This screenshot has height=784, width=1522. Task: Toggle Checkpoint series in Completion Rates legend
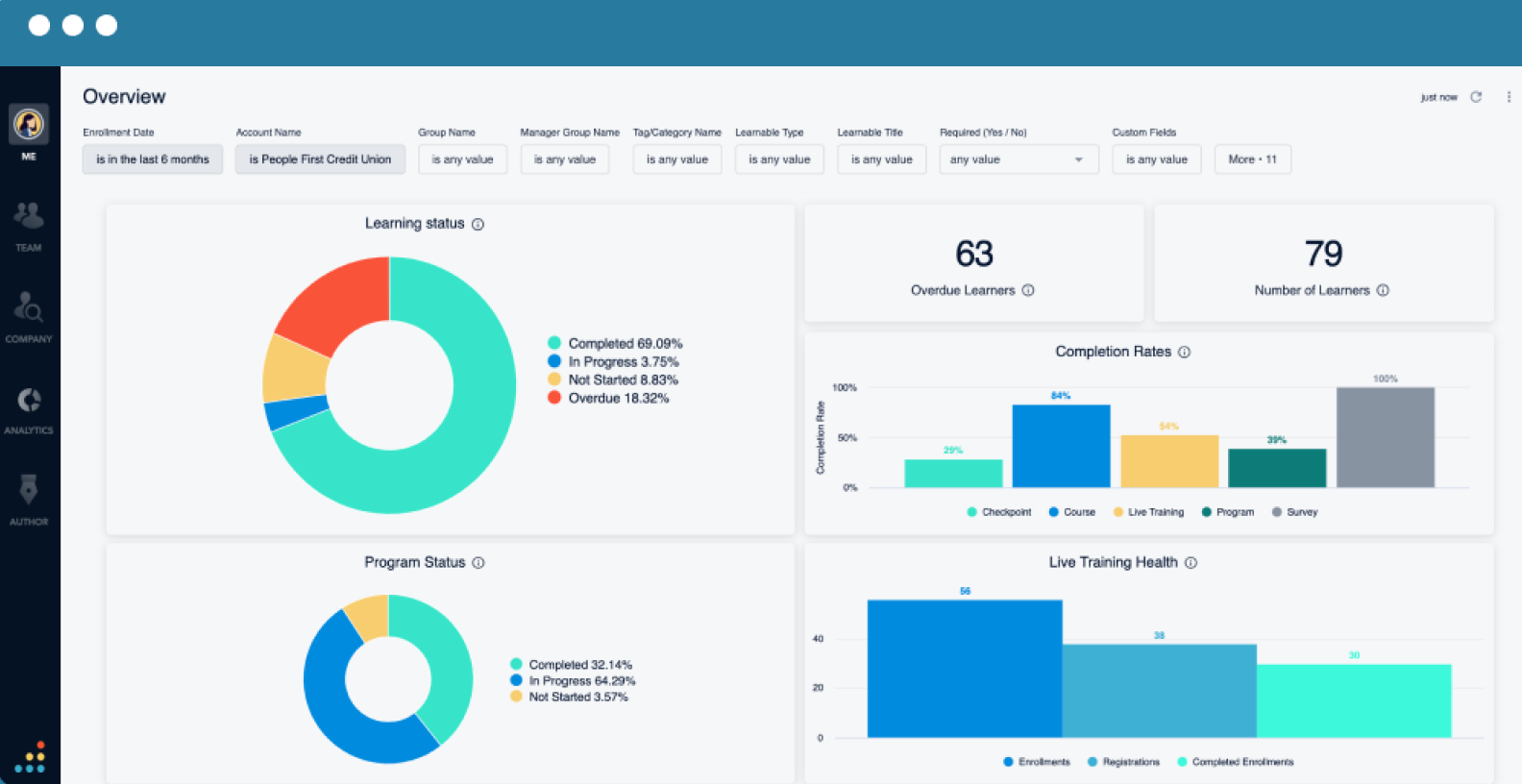[x=999, y=512]
